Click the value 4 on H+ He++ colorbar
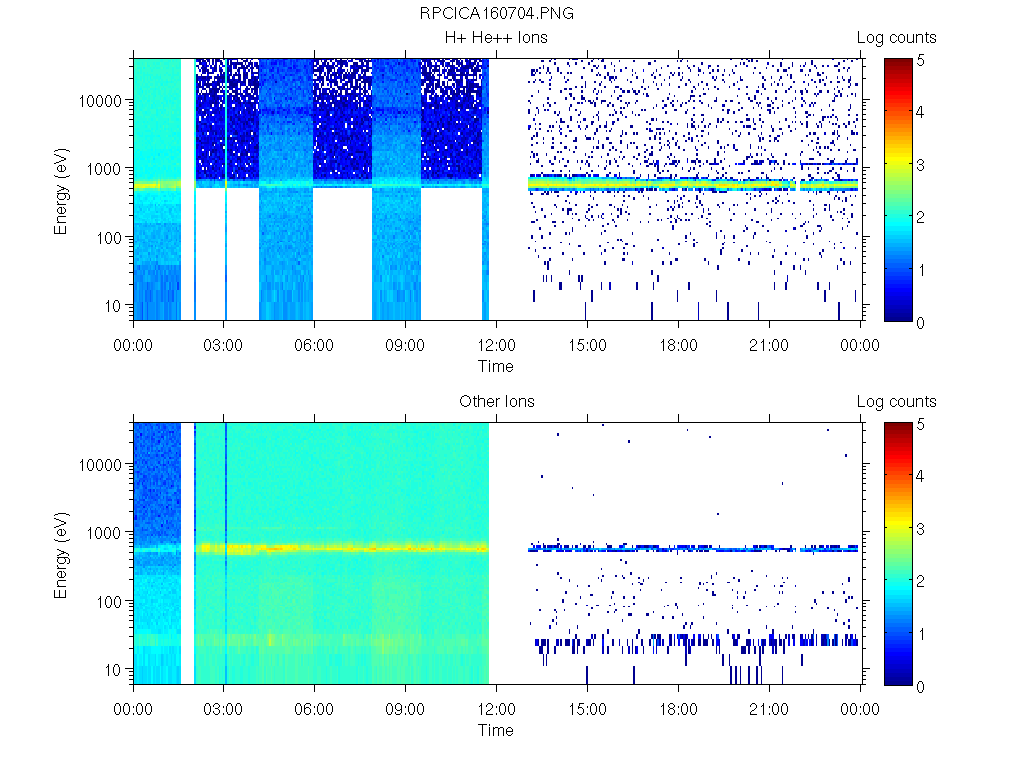This screenshot has height=768, width=1024. click(921, 112)
